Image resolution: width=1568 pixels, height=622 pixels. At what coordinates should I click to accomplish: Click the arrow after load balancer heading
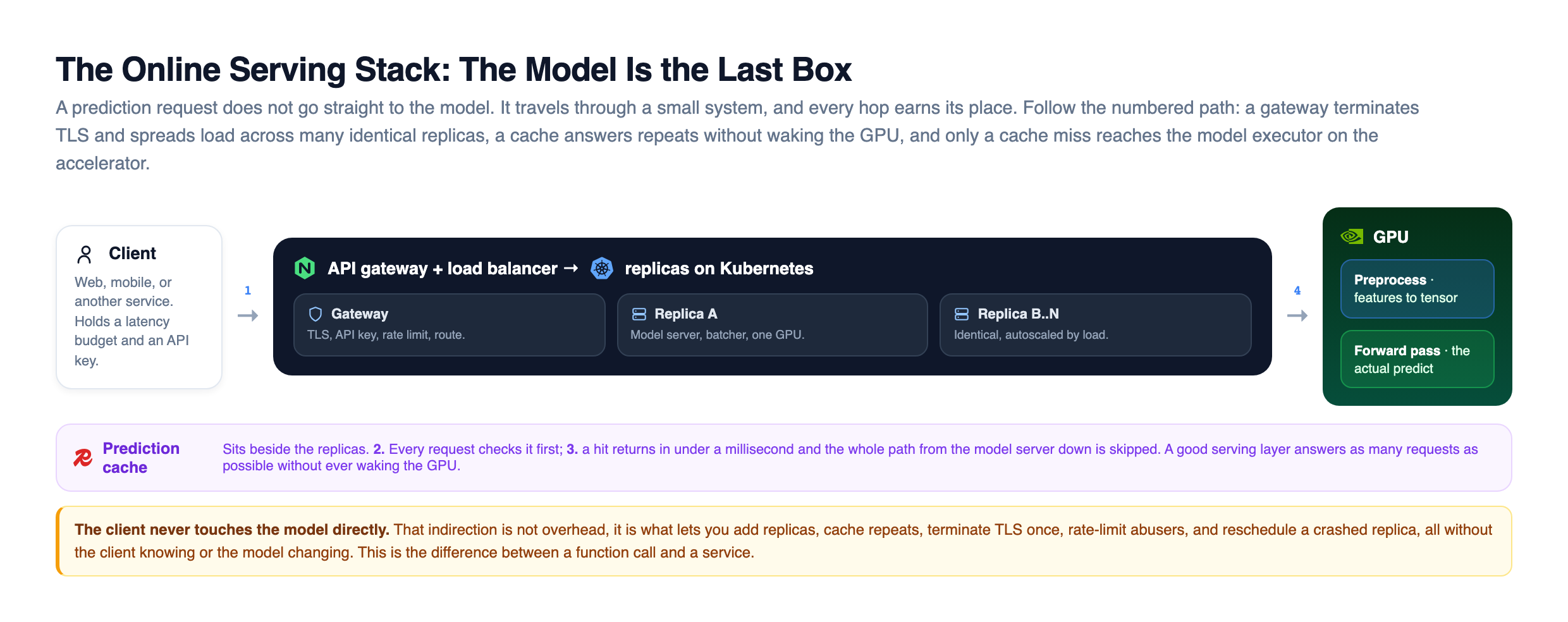[x=571, y=269]
